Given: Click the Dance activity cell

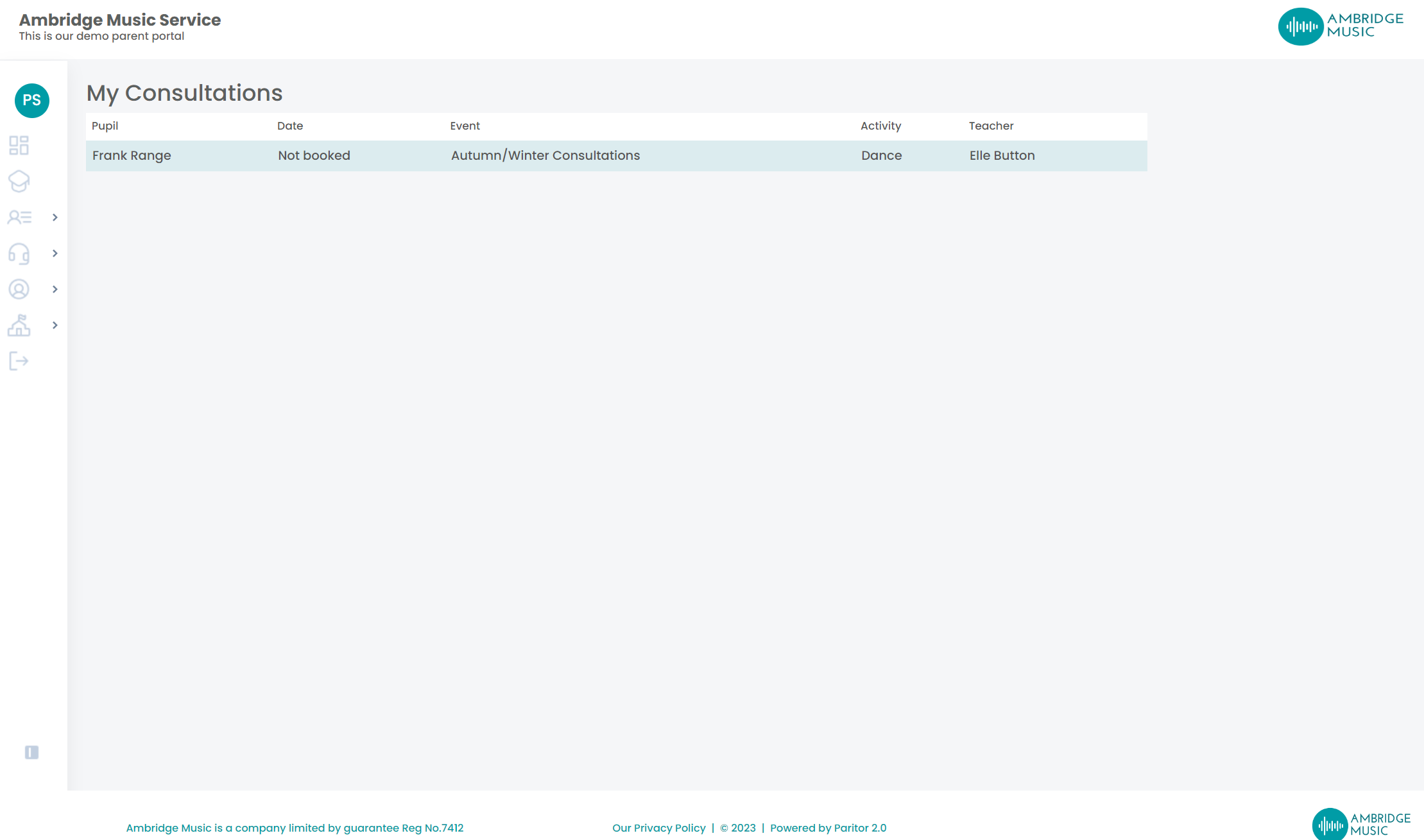Looking at the screenshot, I should click(x=882, y=155).
